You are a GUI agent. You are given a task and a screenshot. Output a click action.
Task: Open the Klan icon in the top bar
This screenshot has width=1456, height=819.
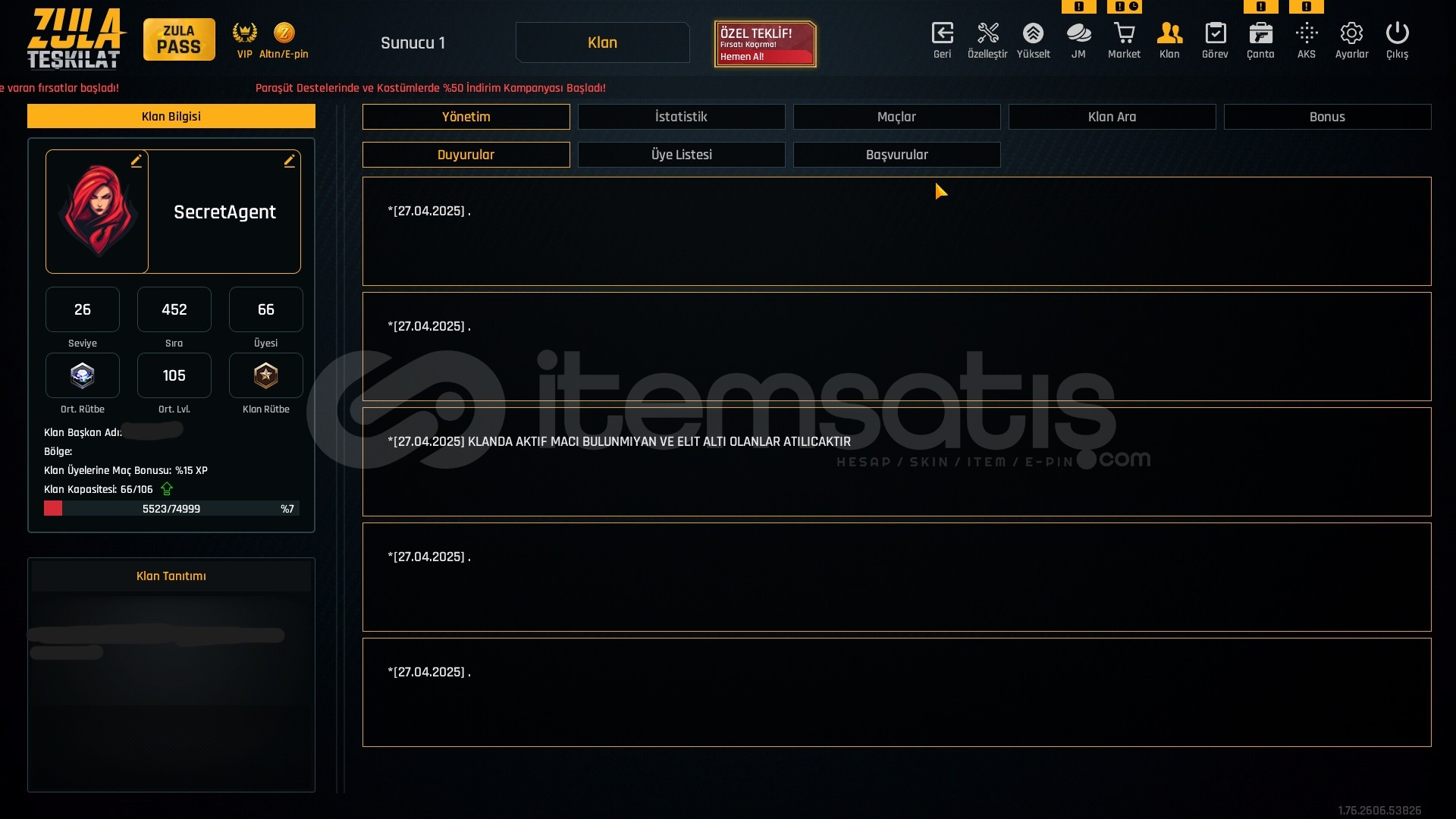[1169, 33]
